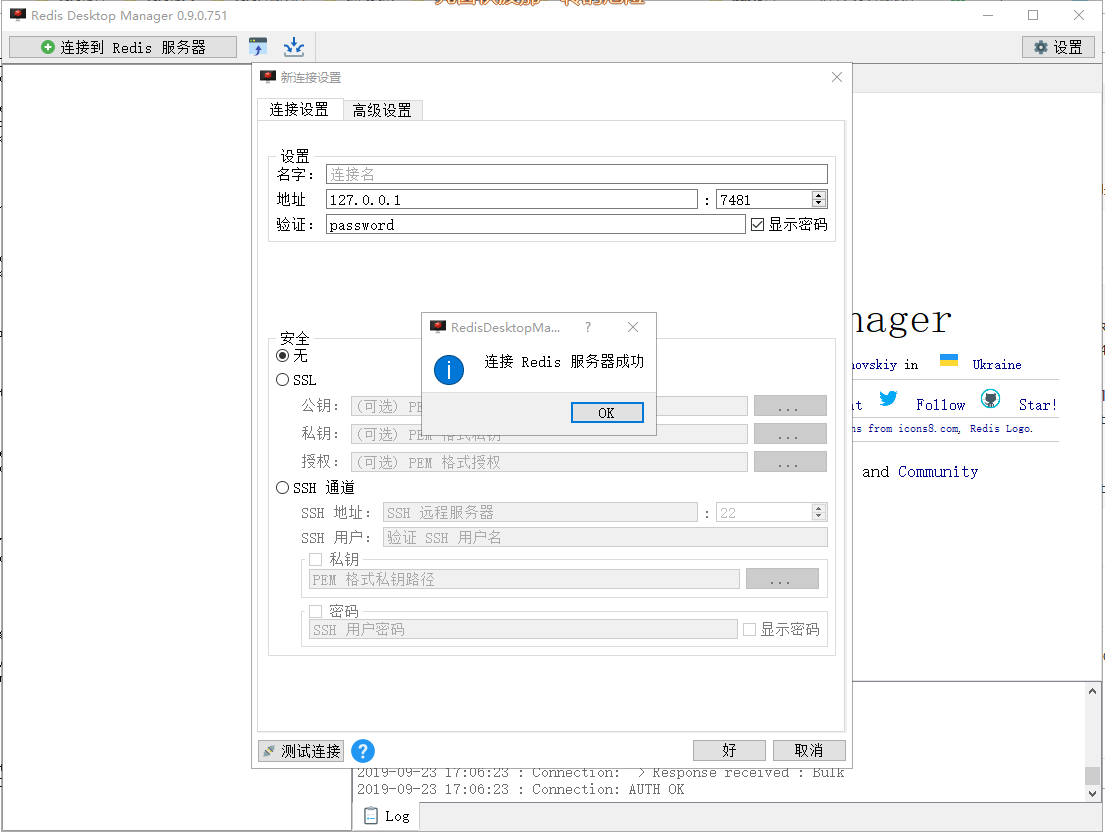Increase port number with up arrow
This screenshot has height=836, width=1105.
click(x=819, y=195)
